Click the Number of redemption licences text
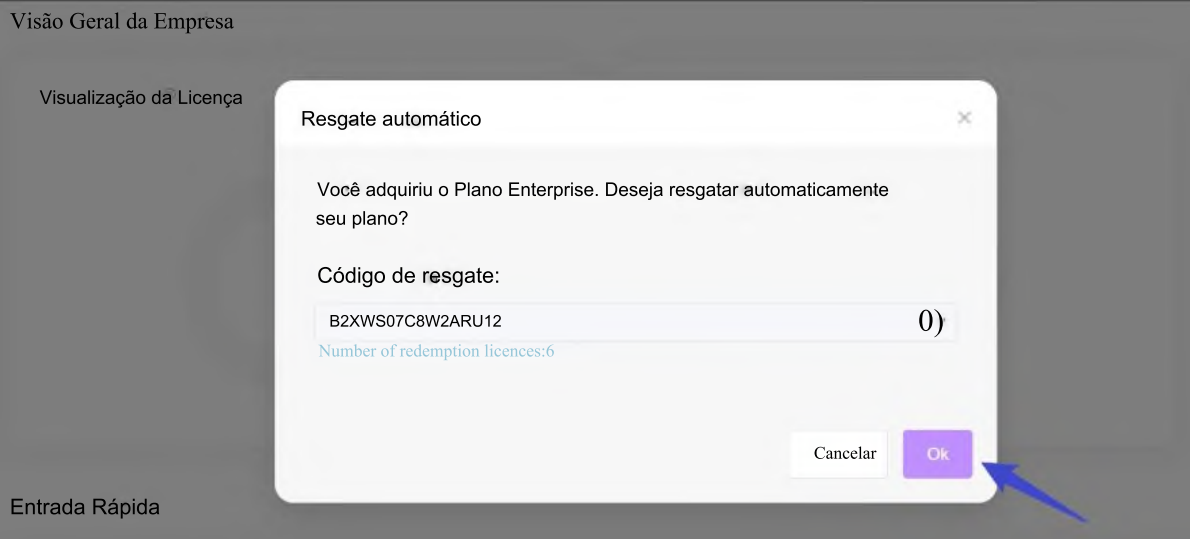This screenshot has height=539, width=1190. [x=436, y=352]
